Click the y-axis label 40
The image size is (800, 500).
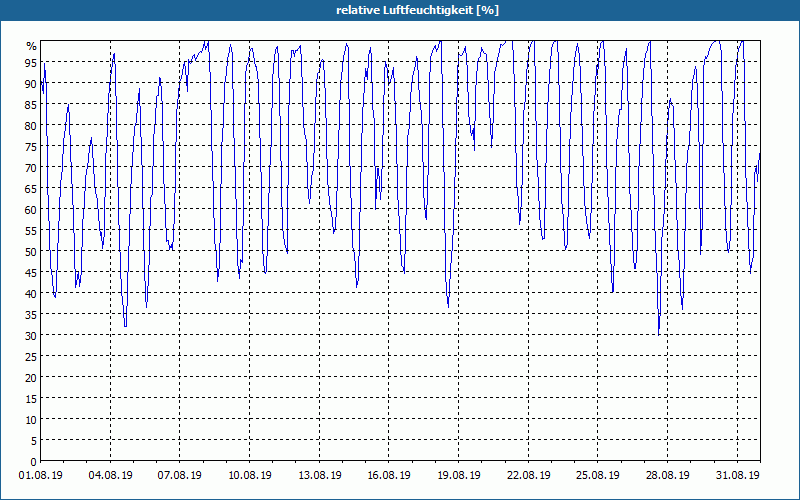(31, 294)
